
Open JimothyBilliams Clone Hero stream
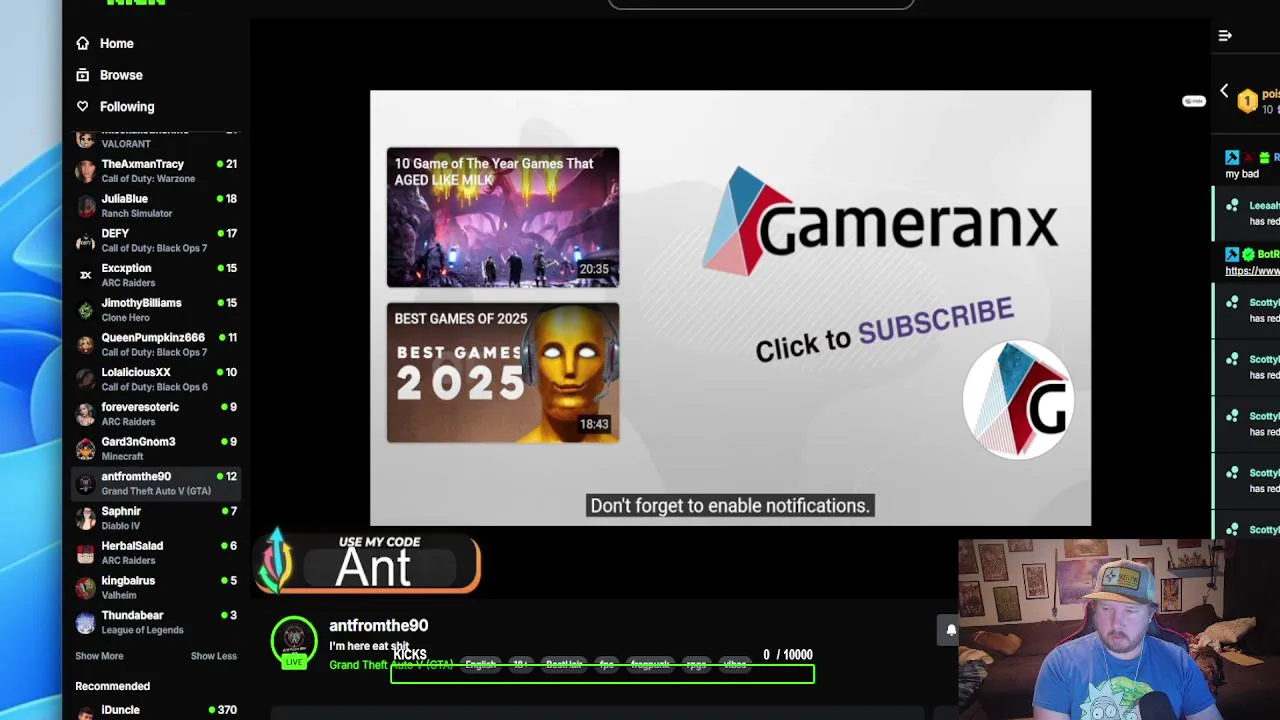pyautogui.click(x=156, y=310)
